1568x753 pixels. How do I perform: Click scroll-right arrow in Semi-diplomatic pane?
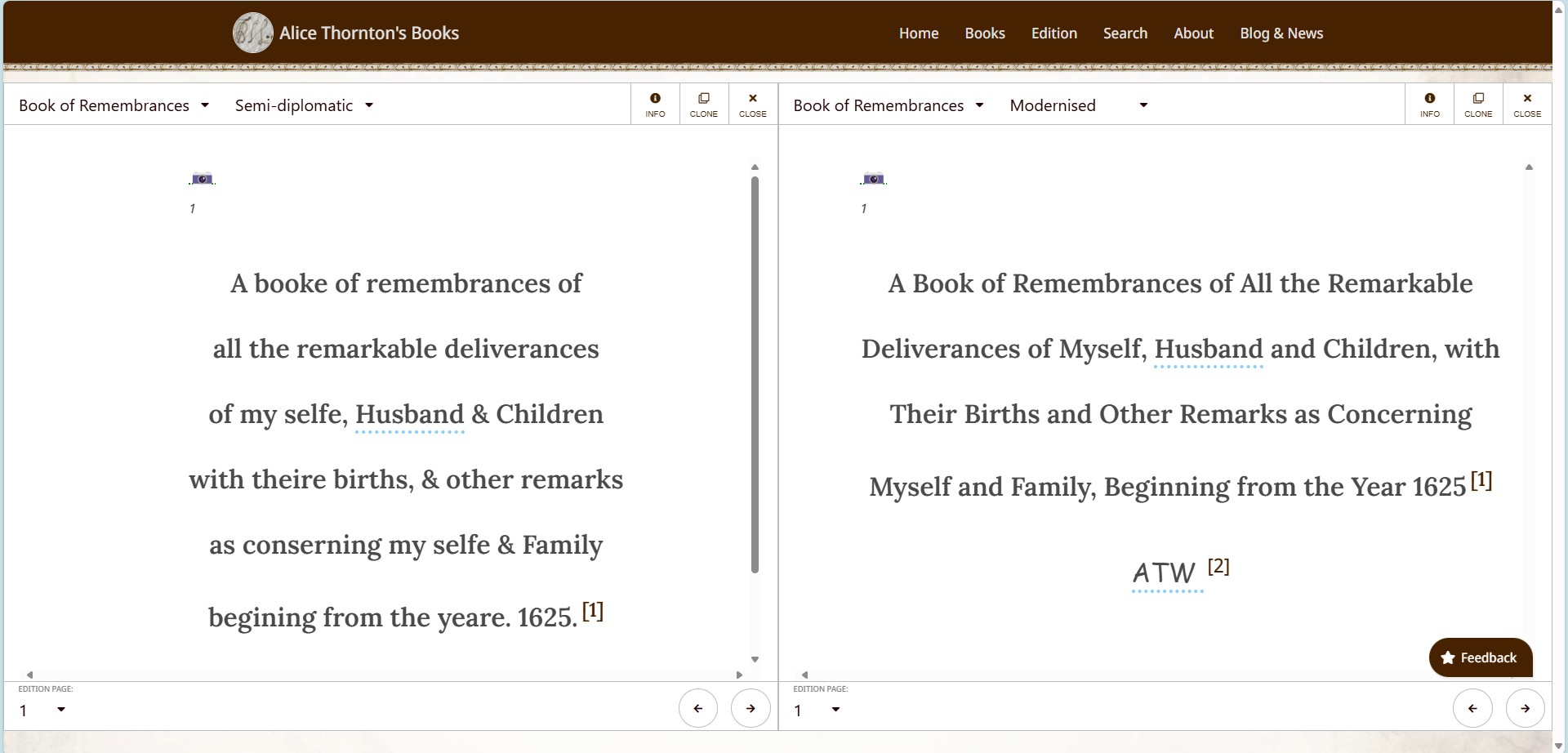pyautogui.click(x=739, y=675)
